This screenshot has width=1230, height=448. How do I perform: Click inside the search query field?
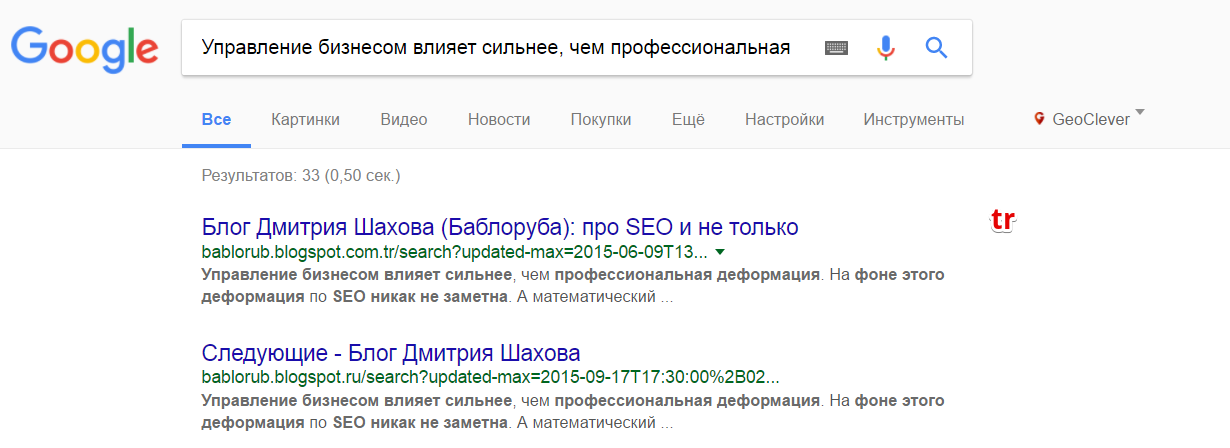pyautogui.click(x=495, y=47)
